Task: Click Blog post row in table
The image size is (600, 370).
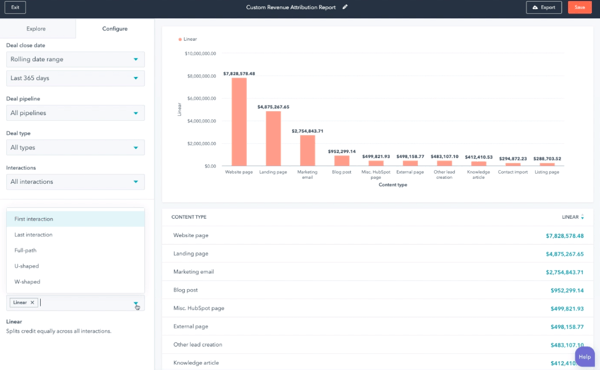Action: tap(377, 290)
